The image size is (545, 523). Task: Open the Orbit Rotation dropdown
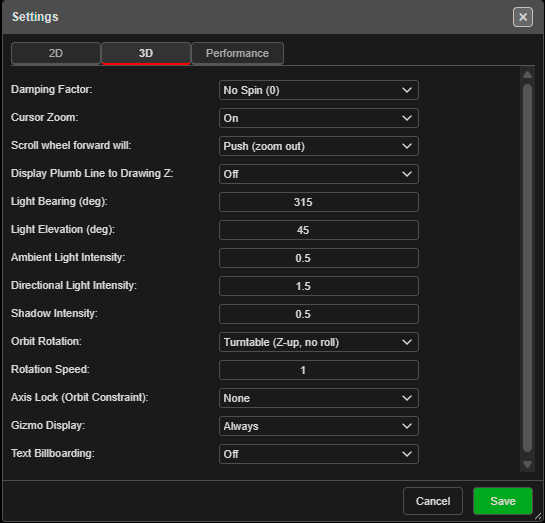(319, 342)
